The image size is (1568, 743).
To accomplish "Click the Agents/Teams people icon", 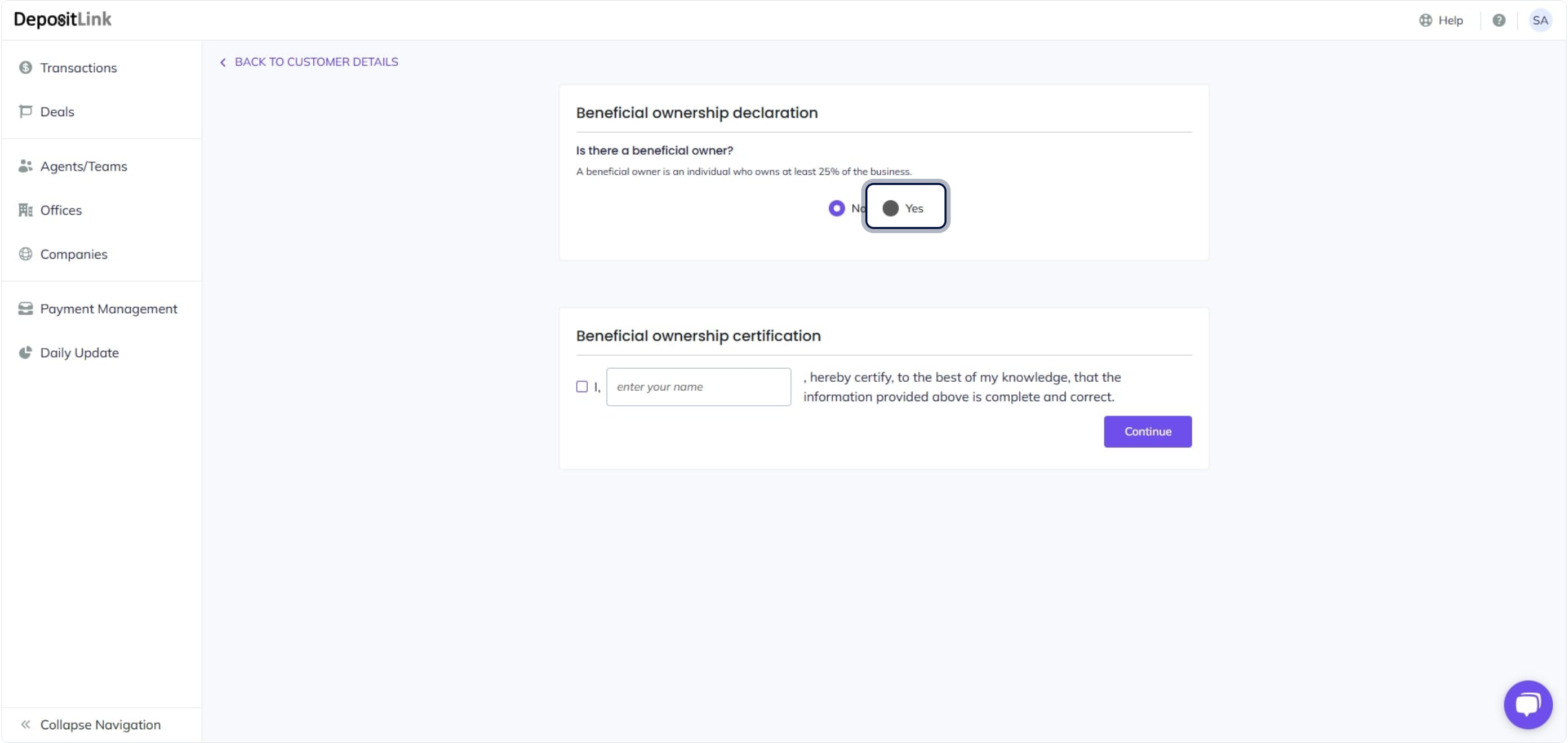I will (25, 166).
